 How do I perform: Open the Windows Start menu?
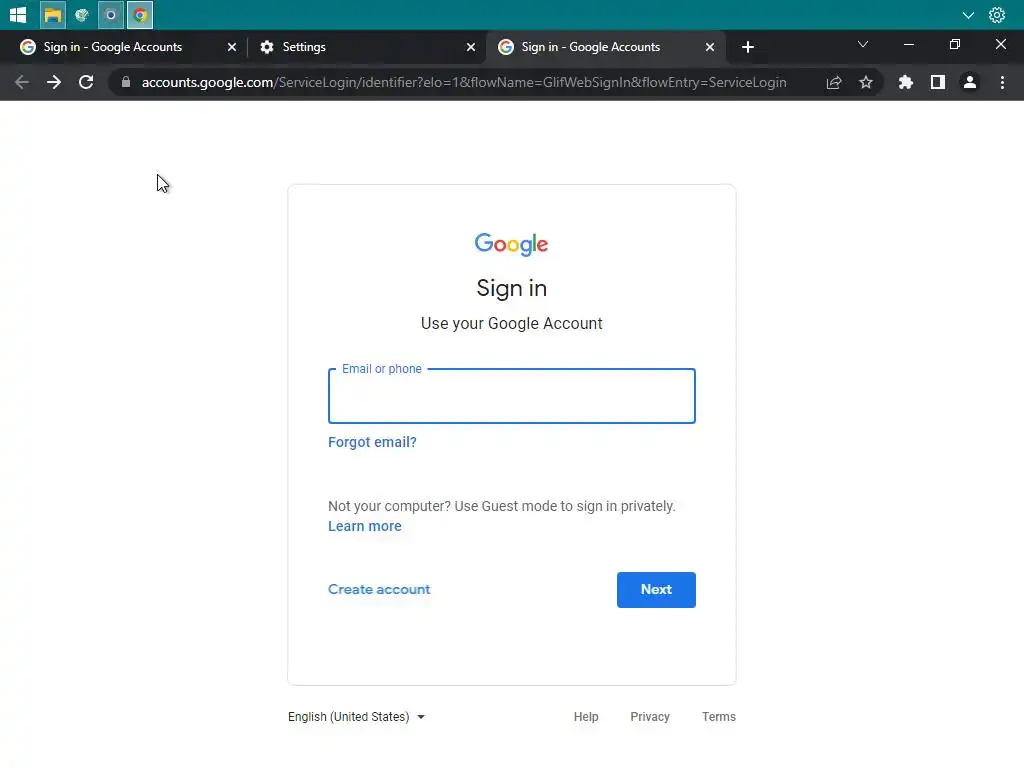click(18, 14)
